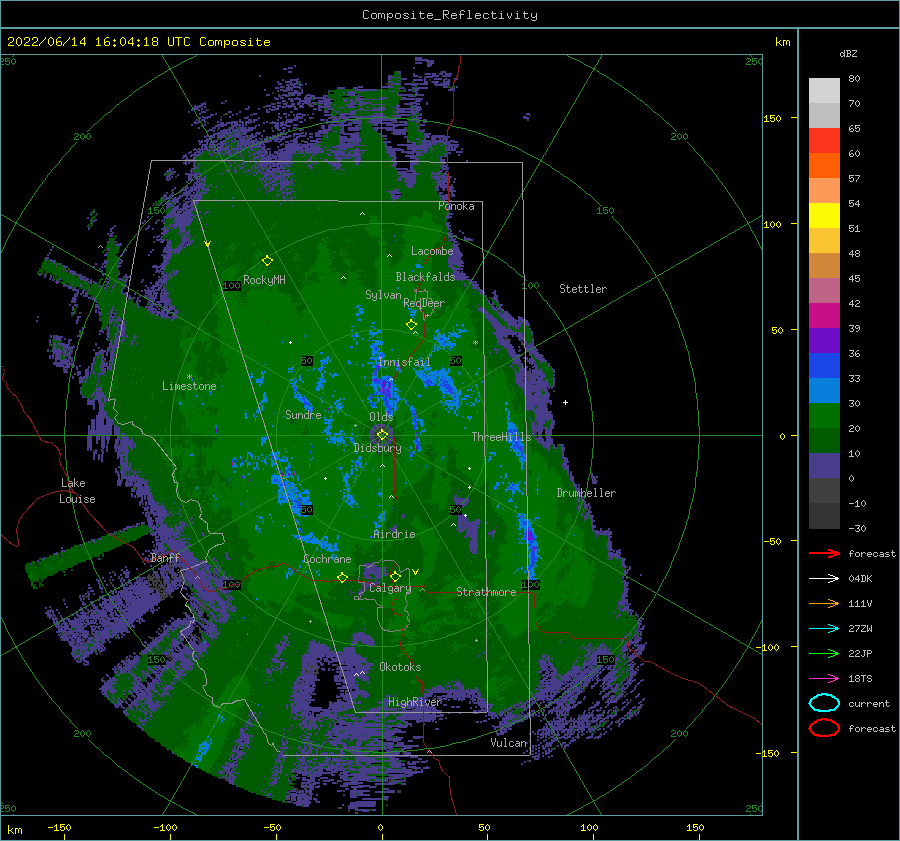Click the ThreeHills label
900x841 pixels.
tap(501, 437)
